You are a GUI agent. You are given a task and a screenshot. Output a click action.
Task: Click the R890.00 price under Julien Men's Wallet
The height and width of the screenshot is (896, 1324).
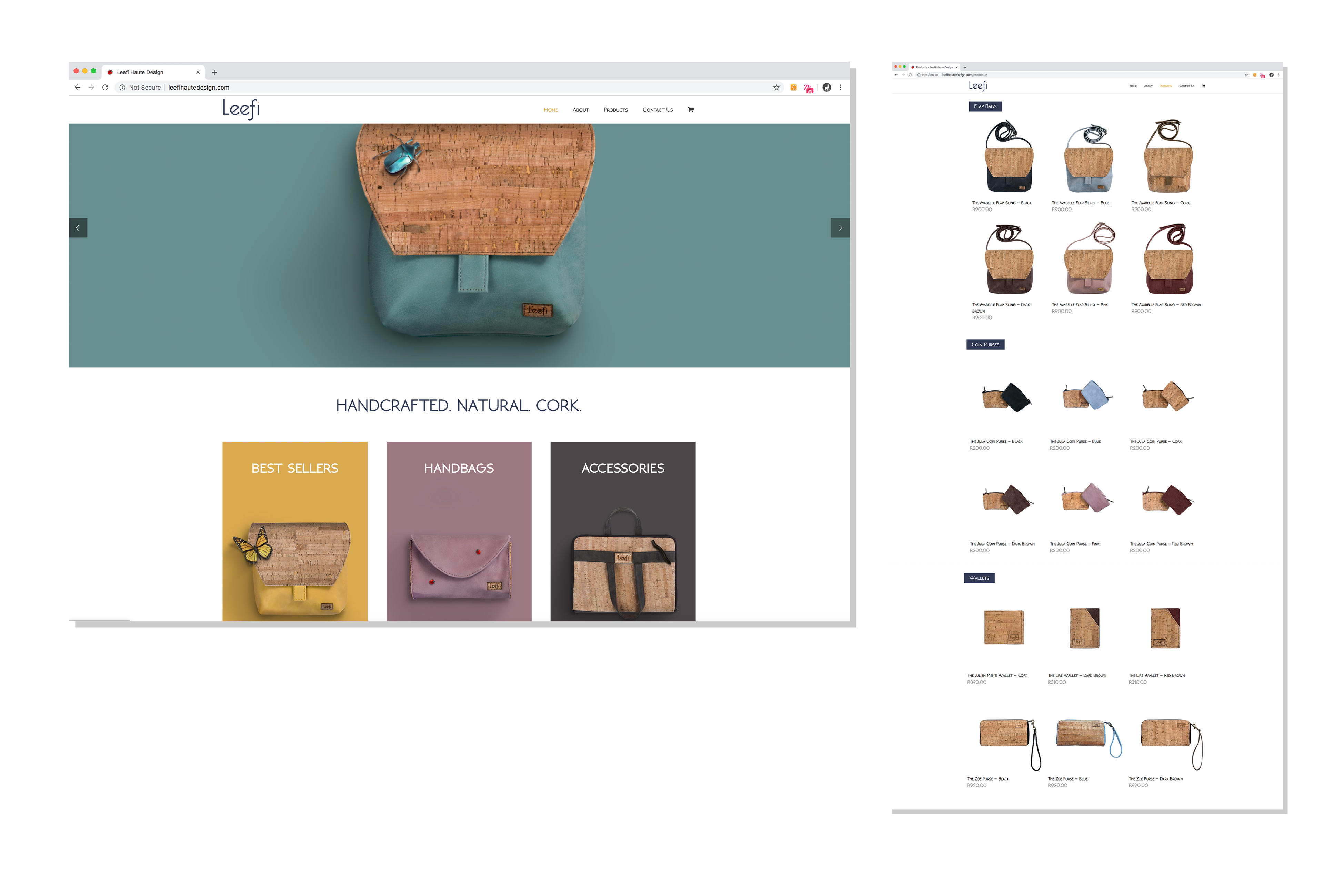[x=976, y=682]
